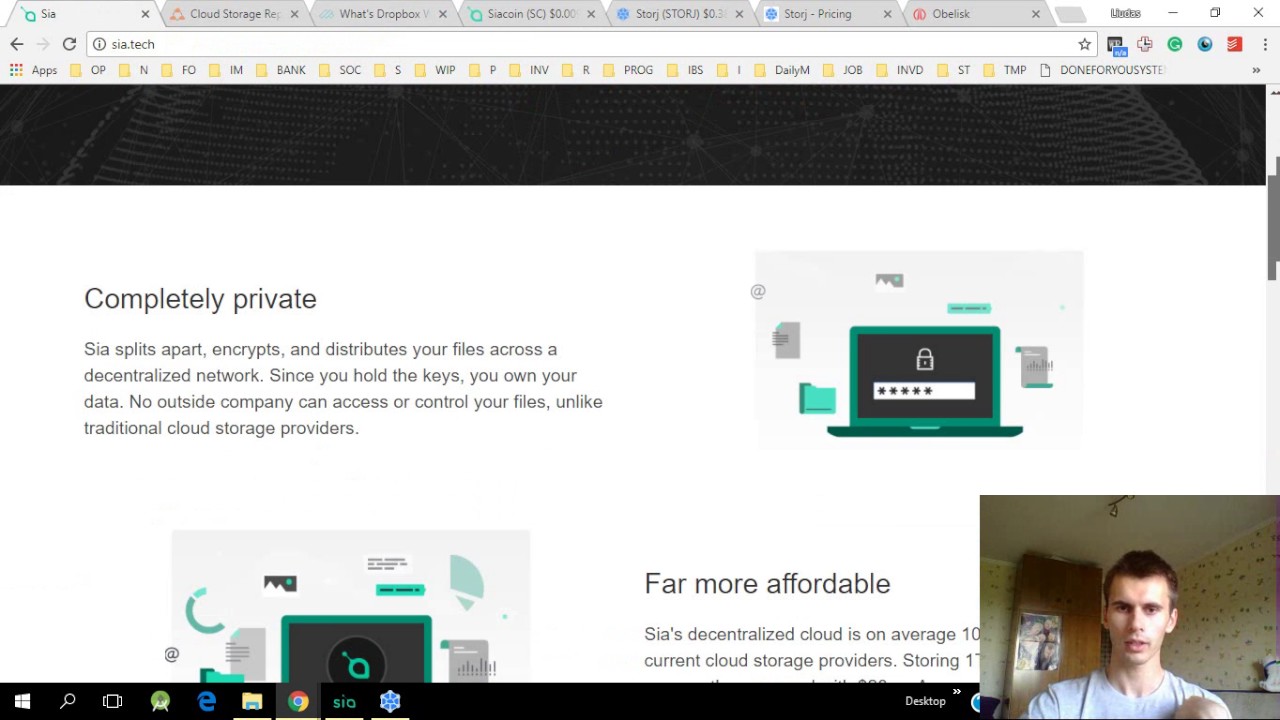Click the Desktop toolbar label in the taskbar
The width and height of the screenshot is (1280, 720).
tap(925, 701)
